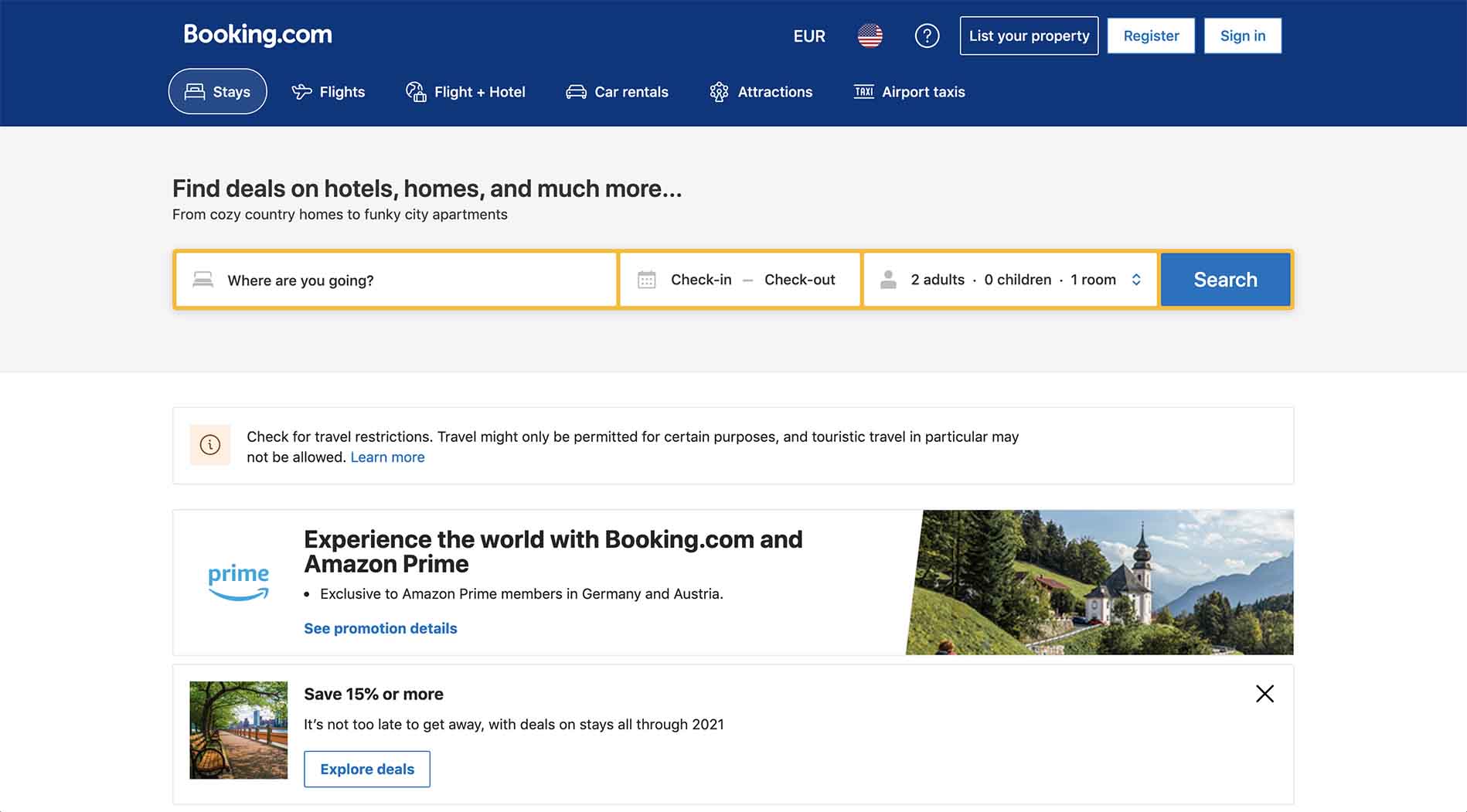This screenshot has width=1467, height=812.
Task: Click the park bench deal thumbnail
Action: coord(239,730)
